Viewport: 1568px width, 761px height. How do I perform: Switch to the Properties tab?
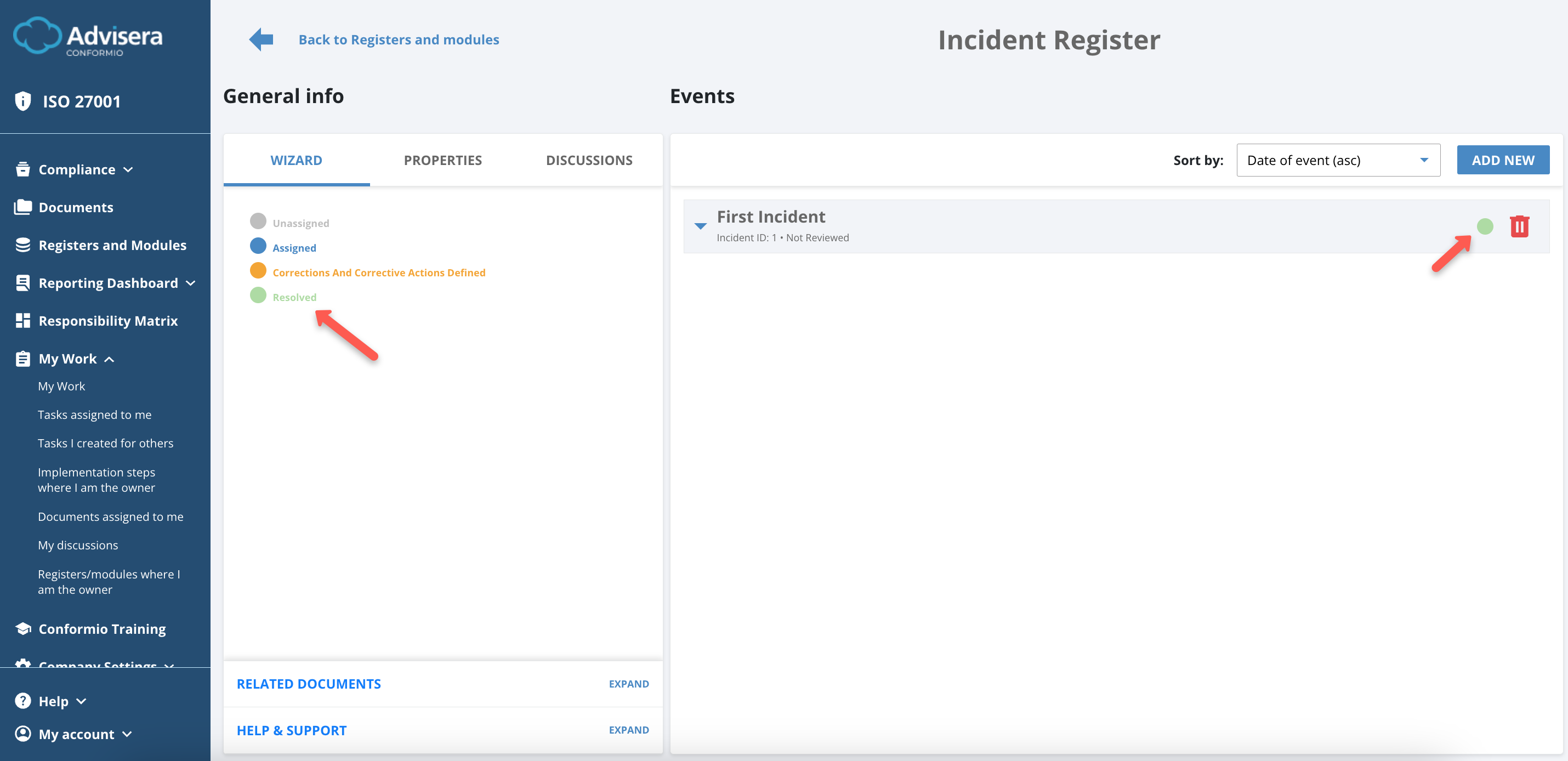click(442, 160)
